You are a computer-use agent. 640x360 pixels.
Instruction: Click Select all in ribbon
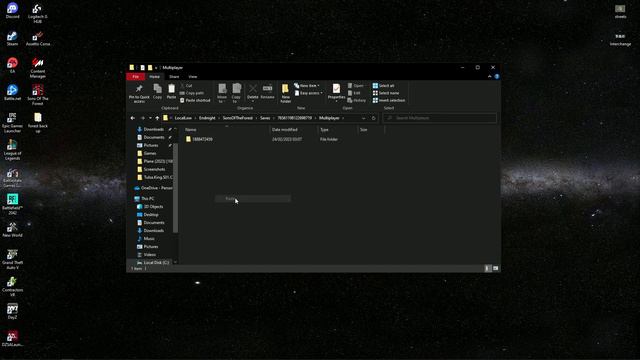383,86
